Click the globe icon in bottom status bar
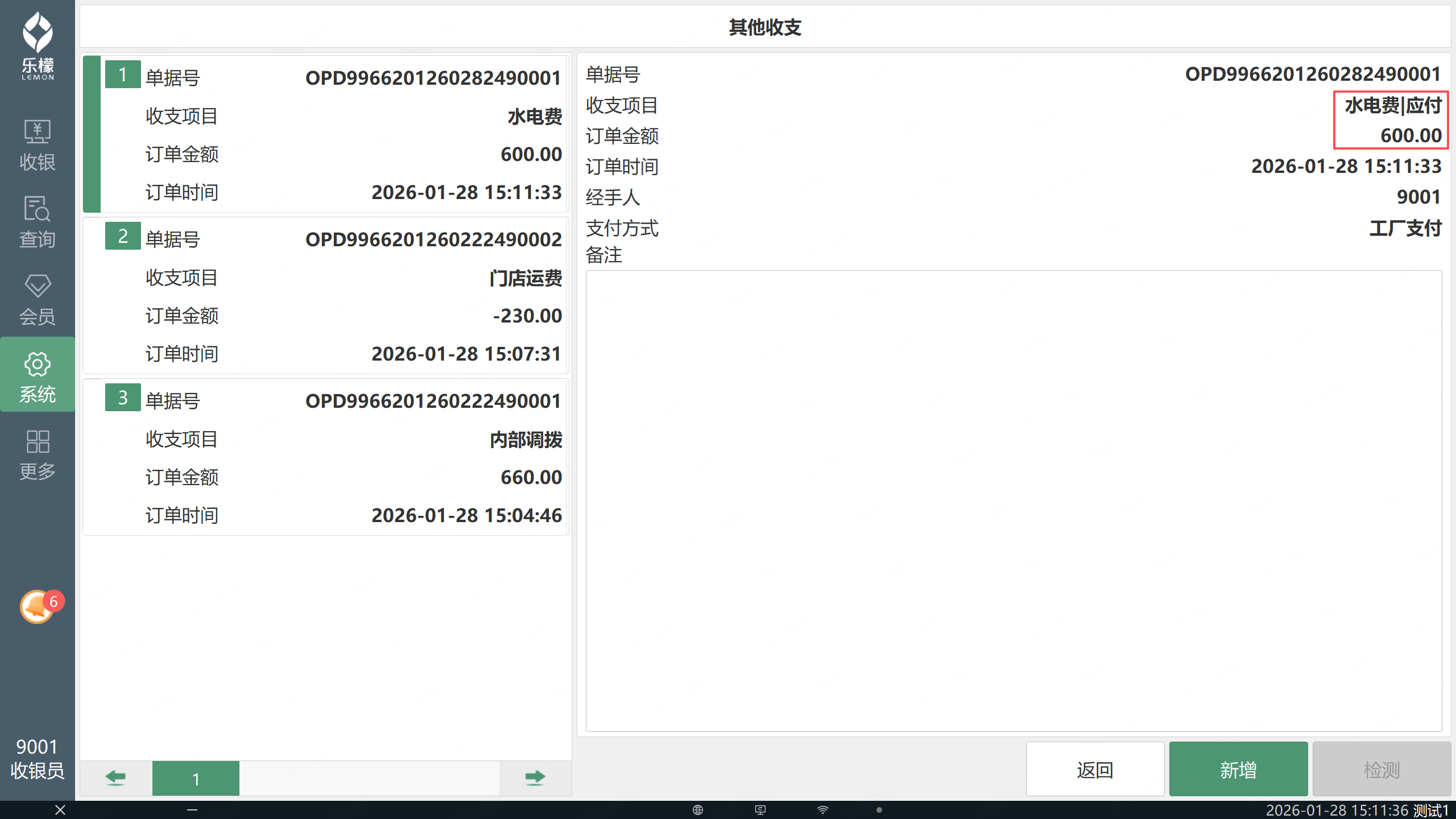The width and height of the screenshot is (1456, 819). click(x=698, y=810)
